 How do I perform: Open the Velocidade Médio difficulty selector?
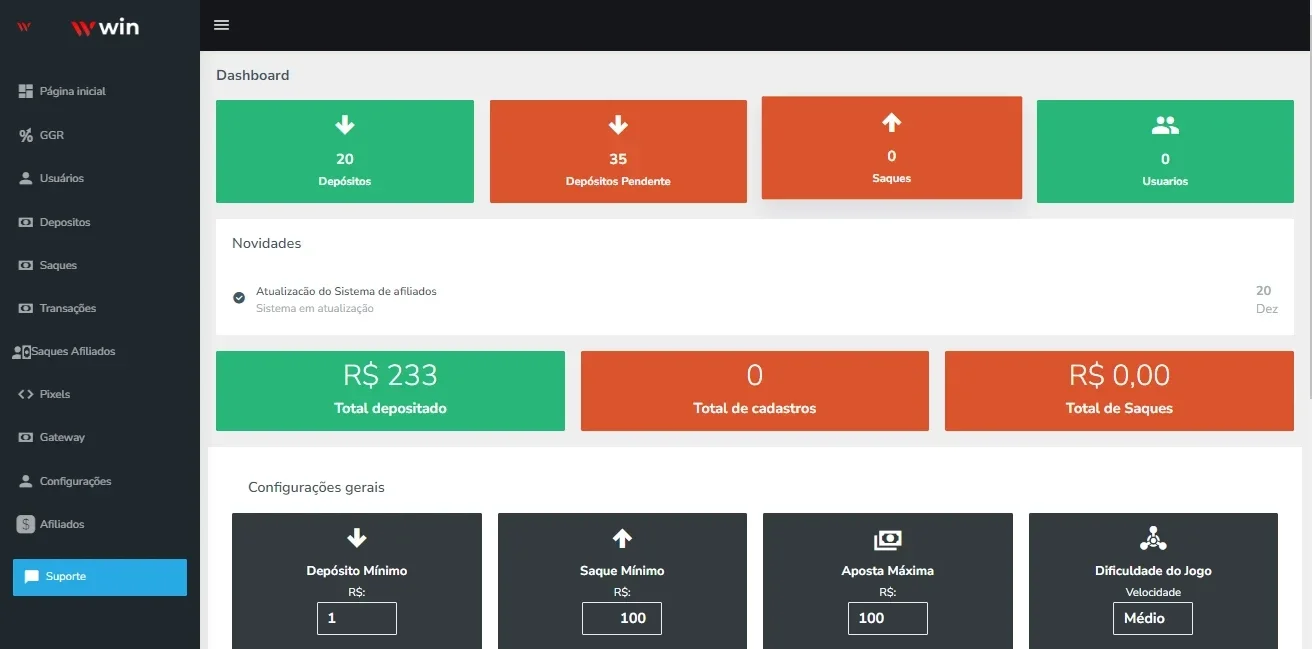tap(1153, 618)
